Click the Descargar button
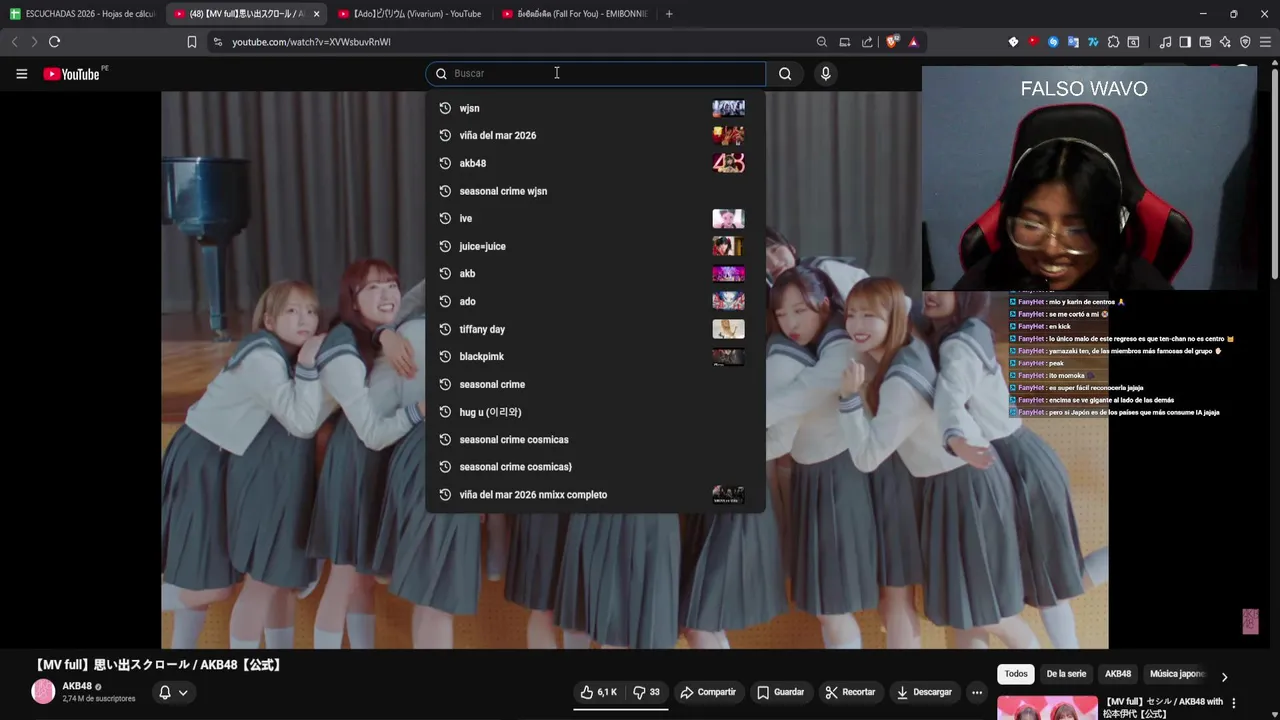The width and height of the screenshot is (1280, 720). point(924,692)
